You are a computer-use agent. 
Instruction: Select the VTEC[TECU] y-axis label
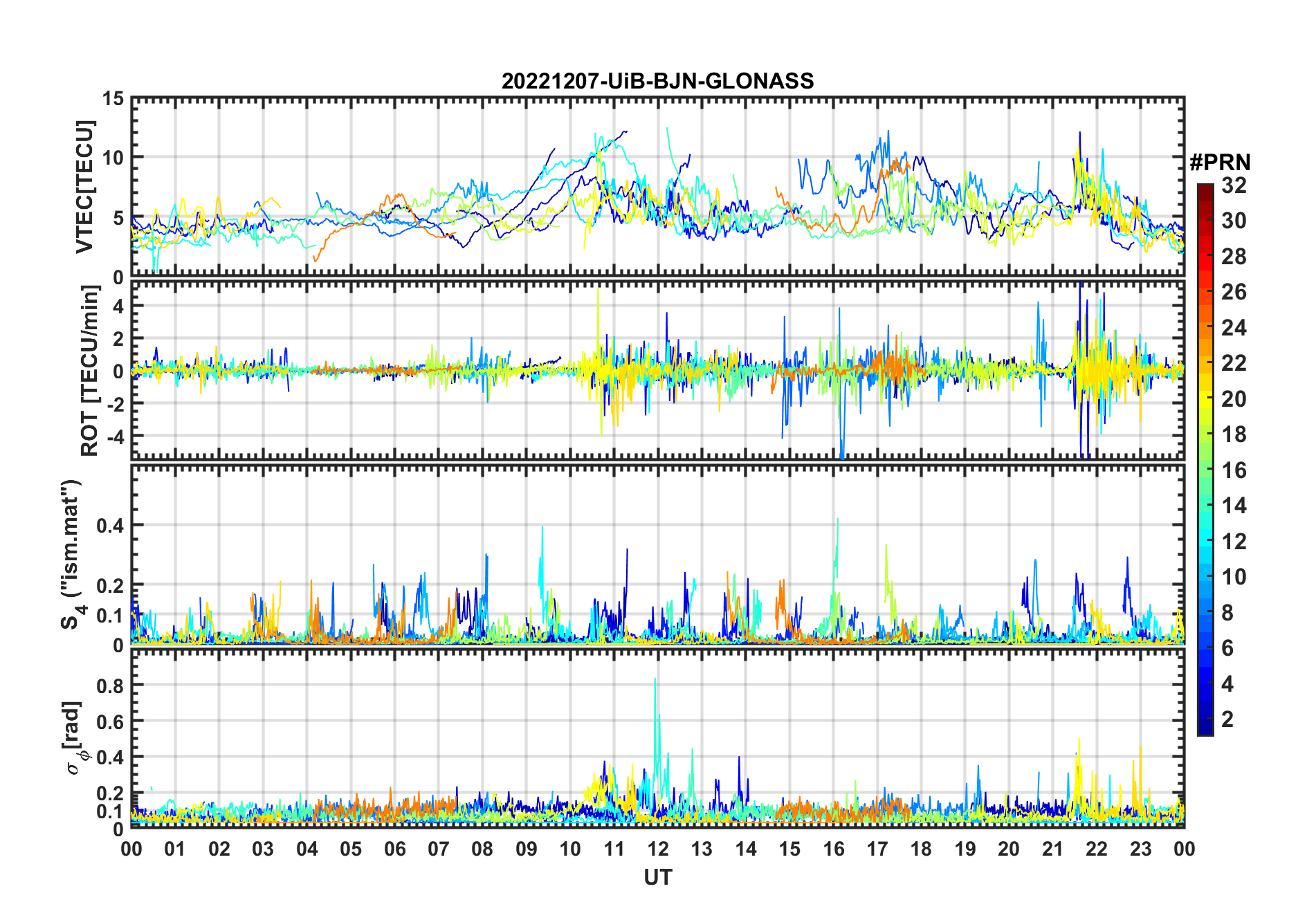(84, 187)
